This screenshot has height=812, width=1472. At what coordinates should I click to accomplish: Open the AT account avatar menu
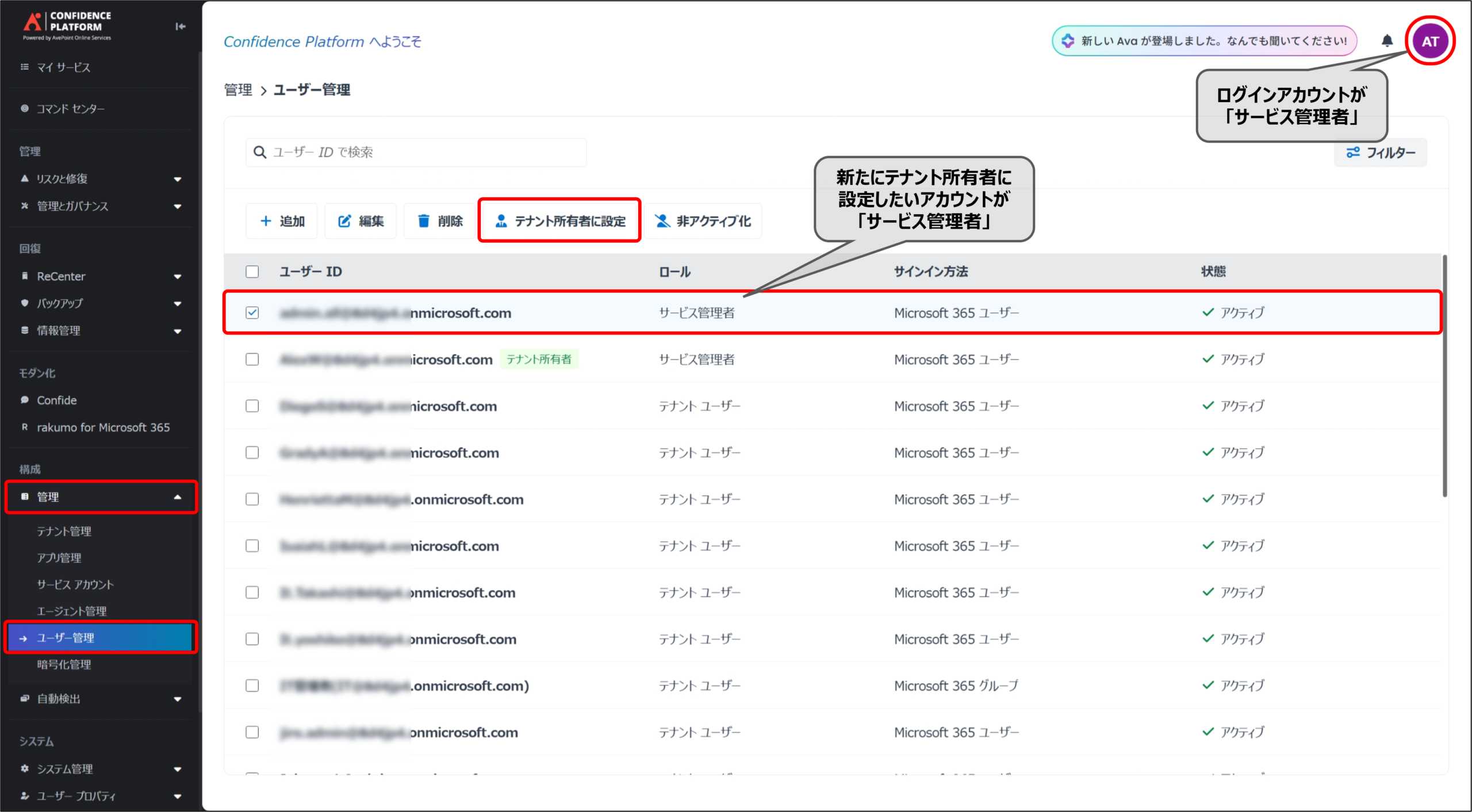(x=1429, y=41)
